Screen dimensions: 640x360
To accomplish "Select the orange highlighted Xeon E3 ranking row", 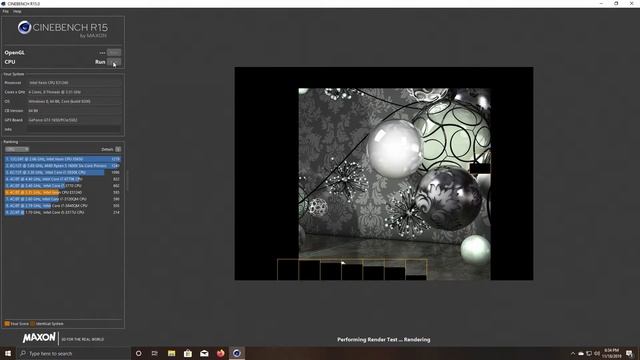I will [63, 192].
